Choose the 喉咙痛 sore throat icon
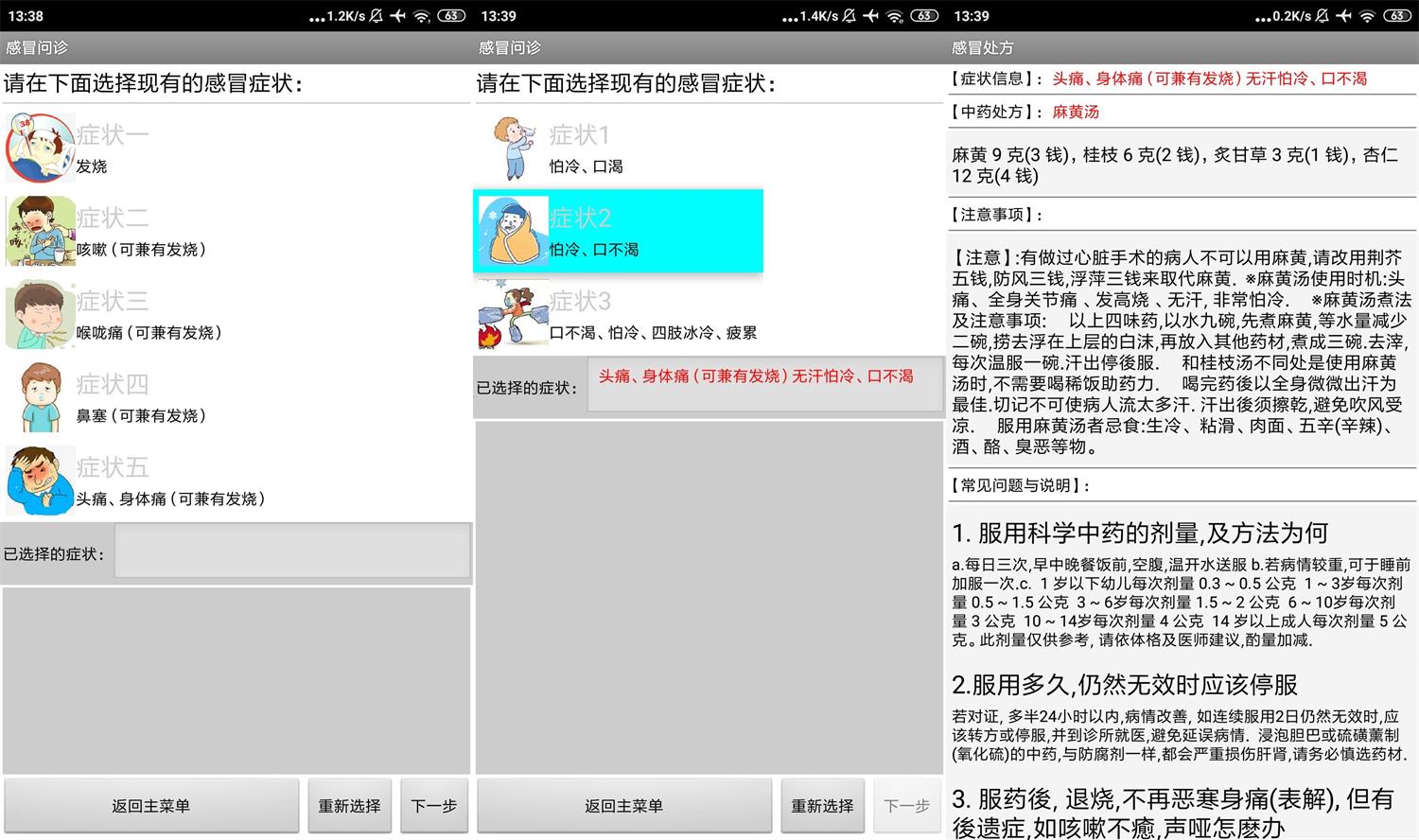The height and width of the screenshot is (840, 1419). coord(40,315)
